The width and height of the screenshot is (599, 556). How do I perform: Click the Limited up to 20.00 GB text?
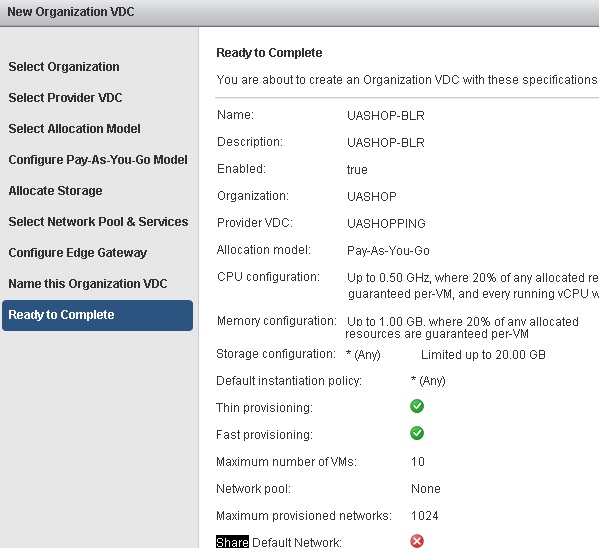point(483,355)
